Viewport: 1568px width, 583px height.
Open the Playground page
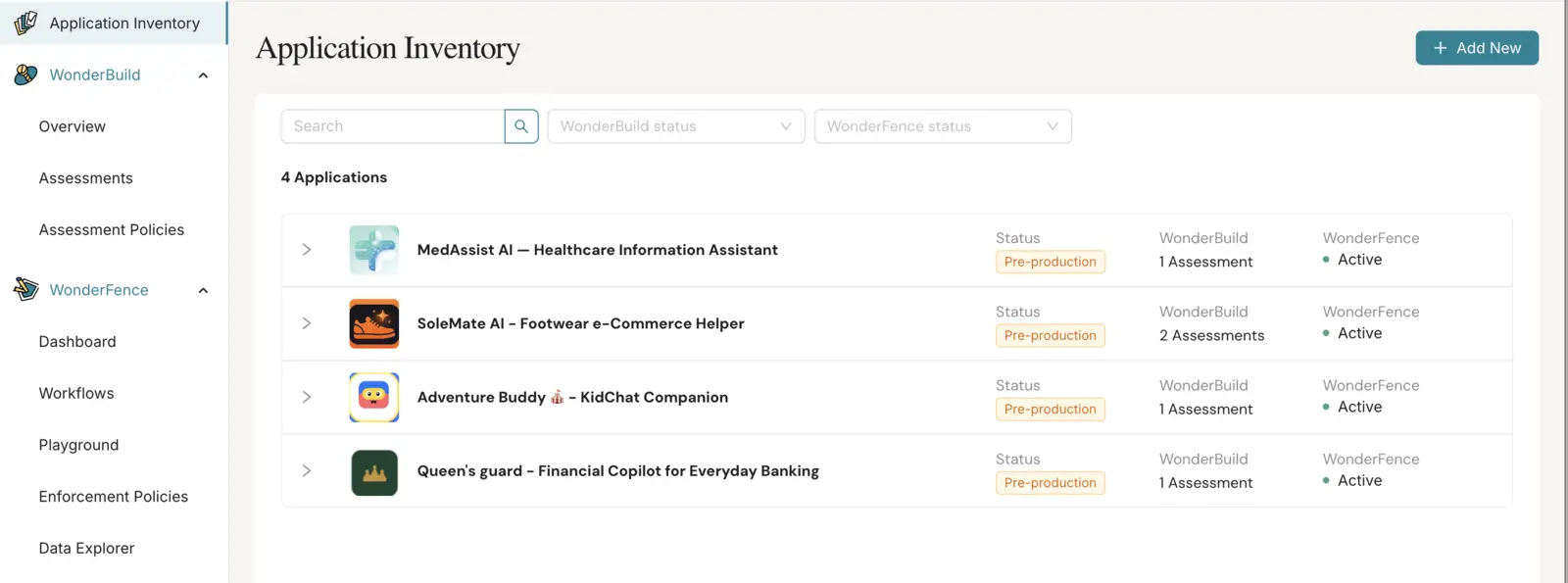tap(78, 445)
